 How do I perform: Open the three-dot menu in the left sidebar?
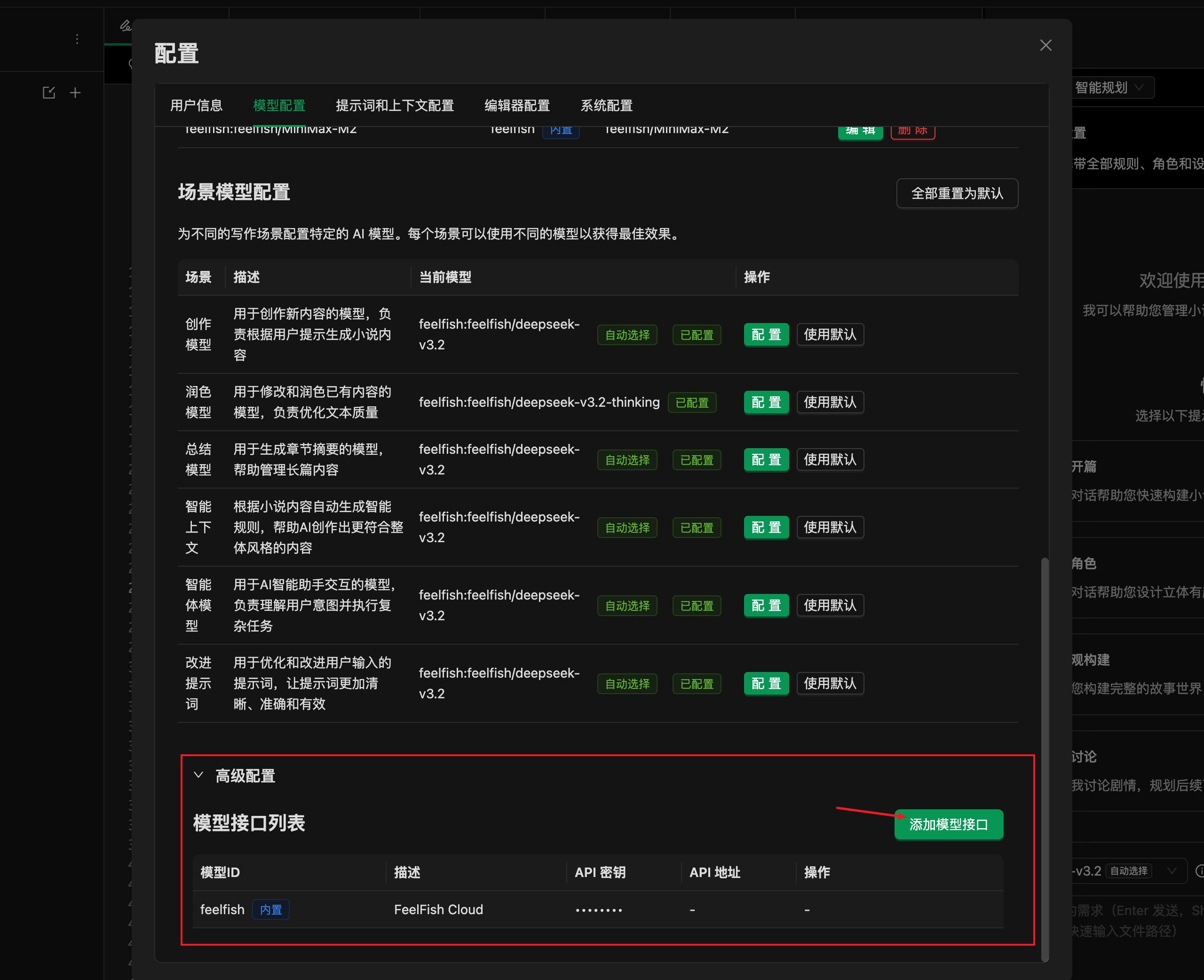pyautogui.click(x=77, y=39)
